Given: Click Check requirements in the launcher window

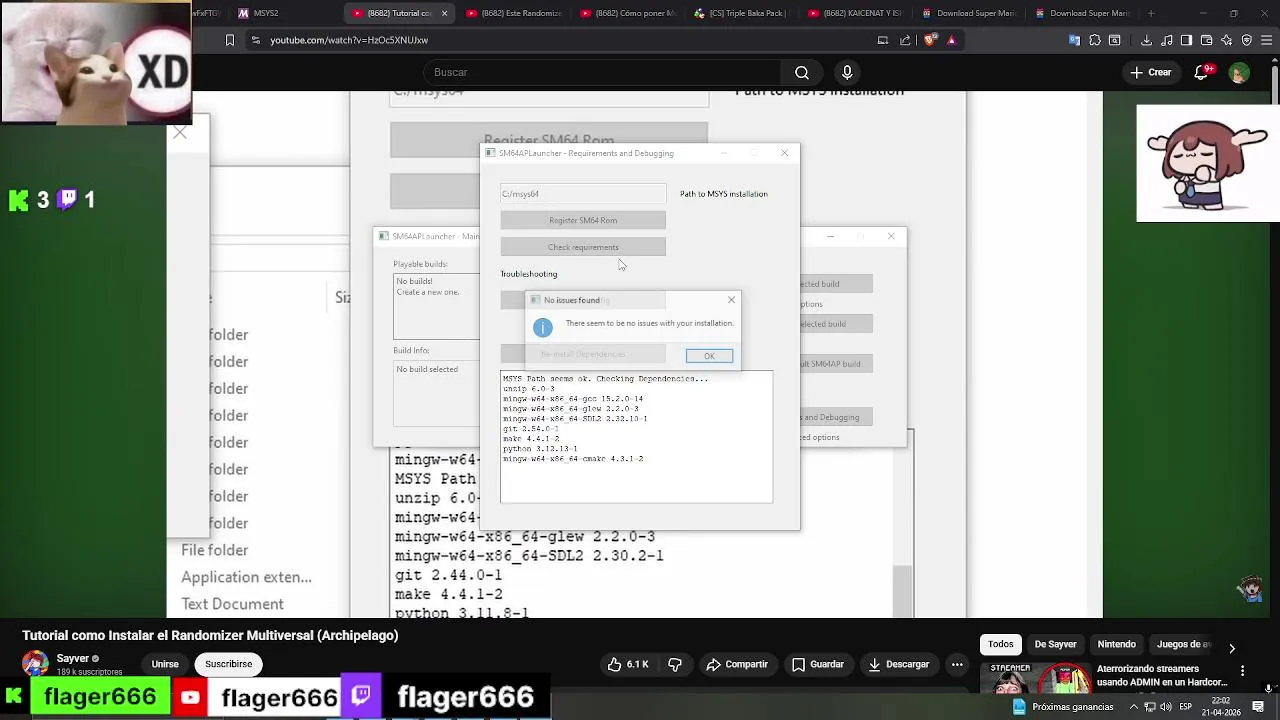Looking at the screenshot, I should click(583, 247).
